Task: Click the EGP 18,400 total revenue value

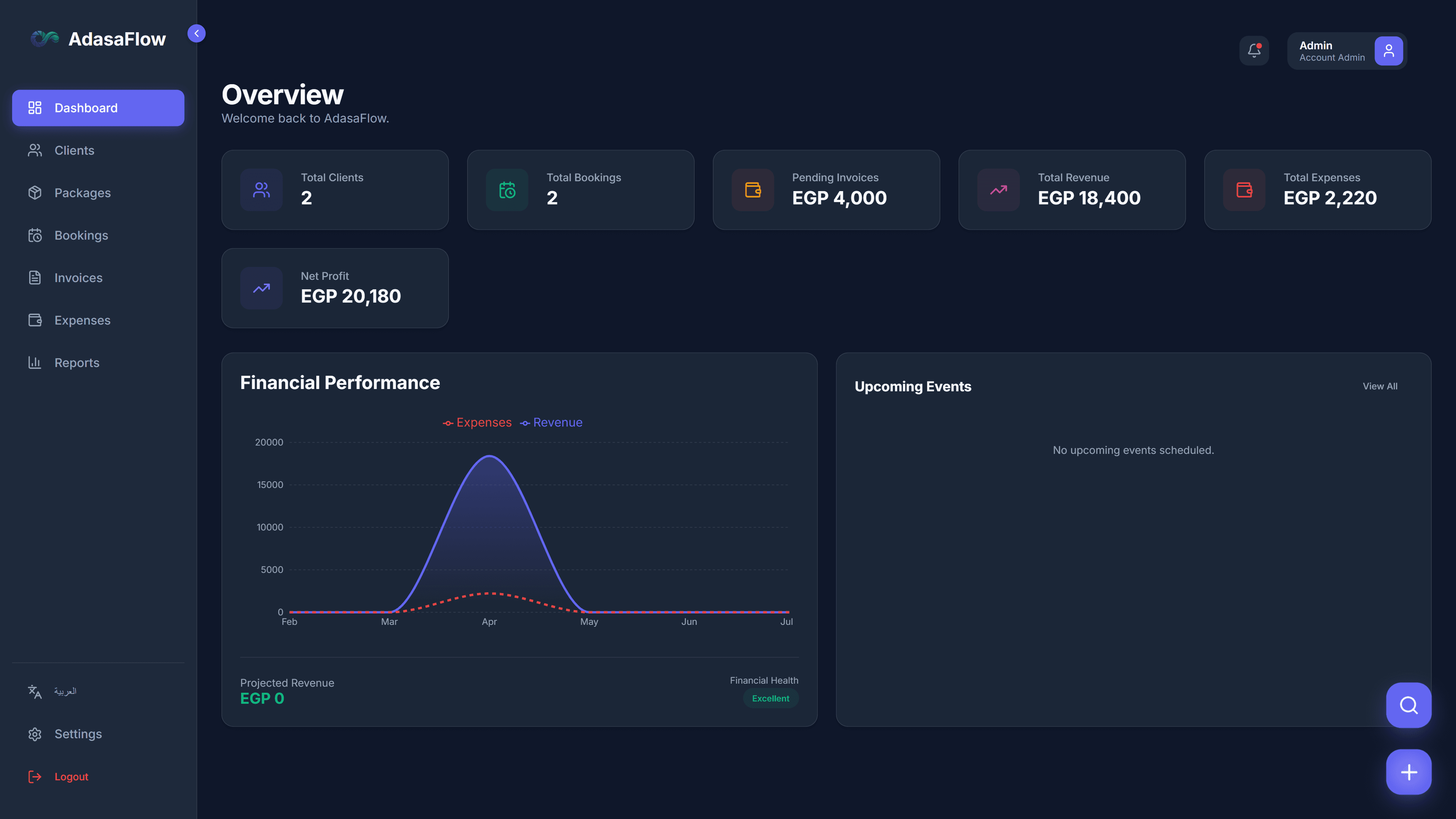Action: coord(1089,198)
